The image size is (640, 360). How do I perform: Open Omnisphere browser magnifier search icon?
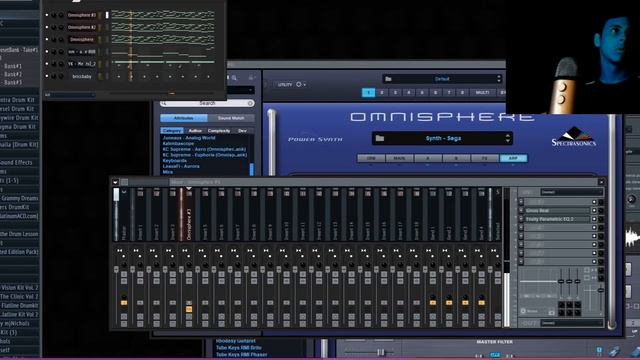(234, 78)
